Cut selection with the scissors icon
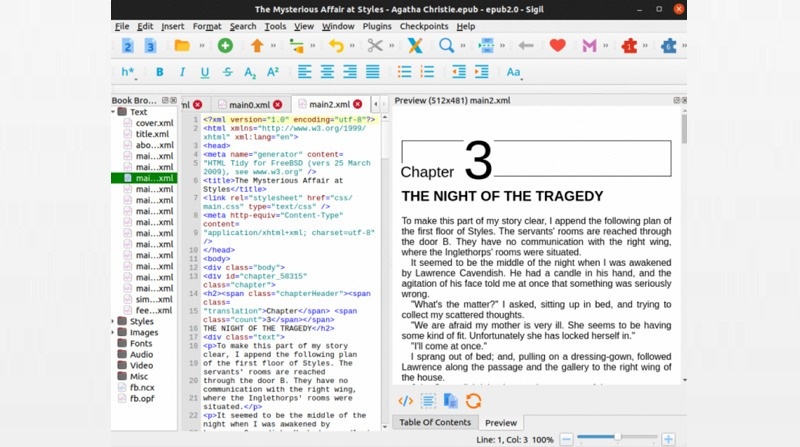This screenshot has width=800, height=447. point(375,46)
